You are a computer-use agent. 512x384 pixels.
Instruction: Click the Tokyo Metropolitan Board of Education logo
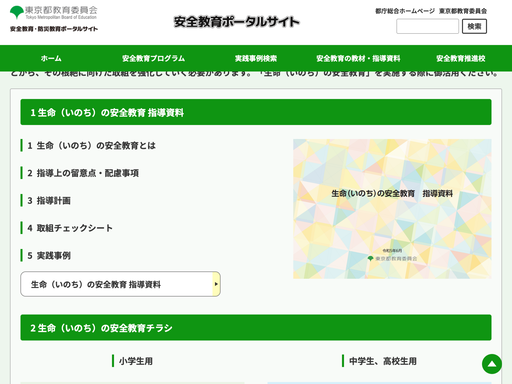tap(54, 13)
